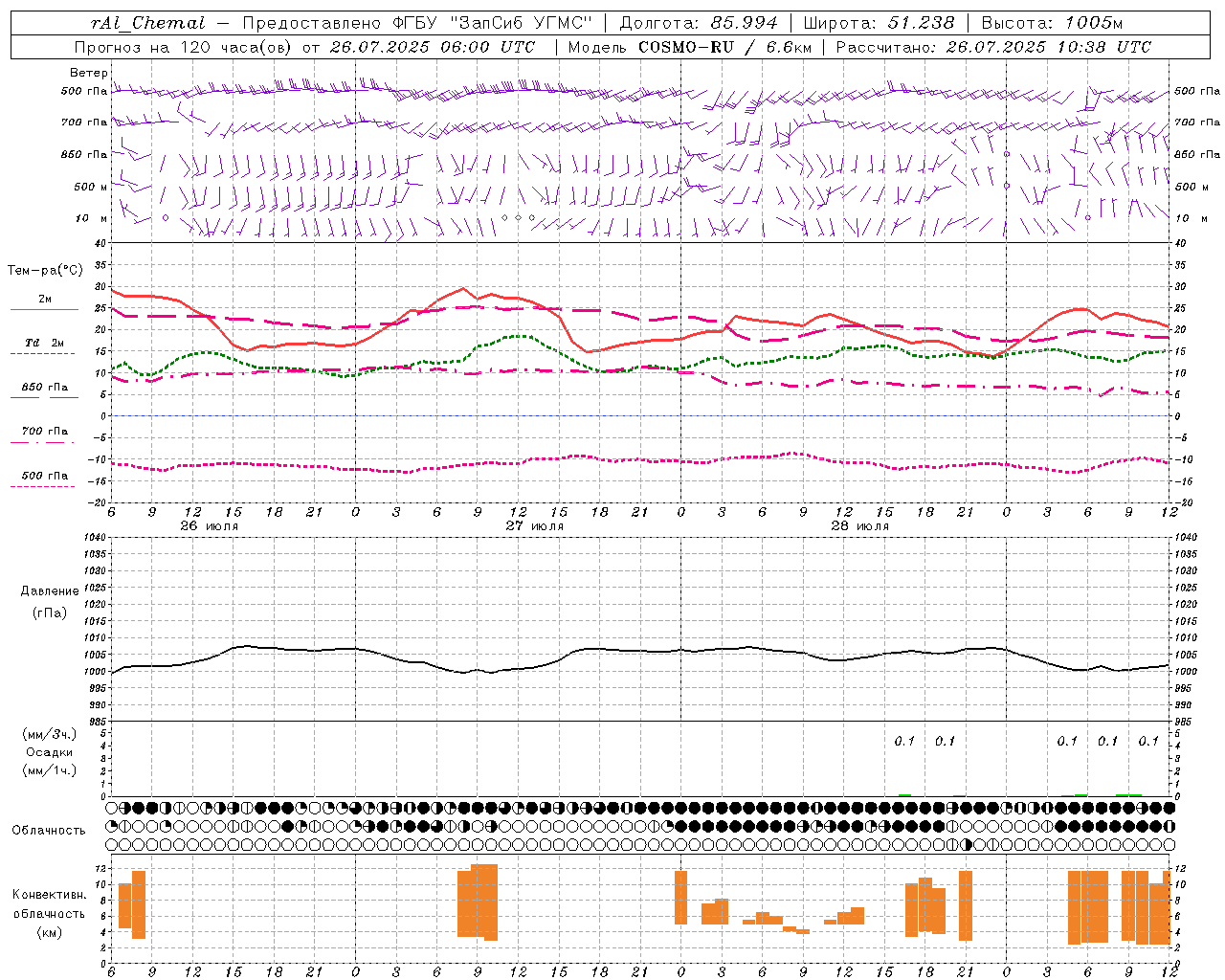
Task: Select 'Прогноз на 120 часа(ов)' forecast text
Action: (184, 47)
